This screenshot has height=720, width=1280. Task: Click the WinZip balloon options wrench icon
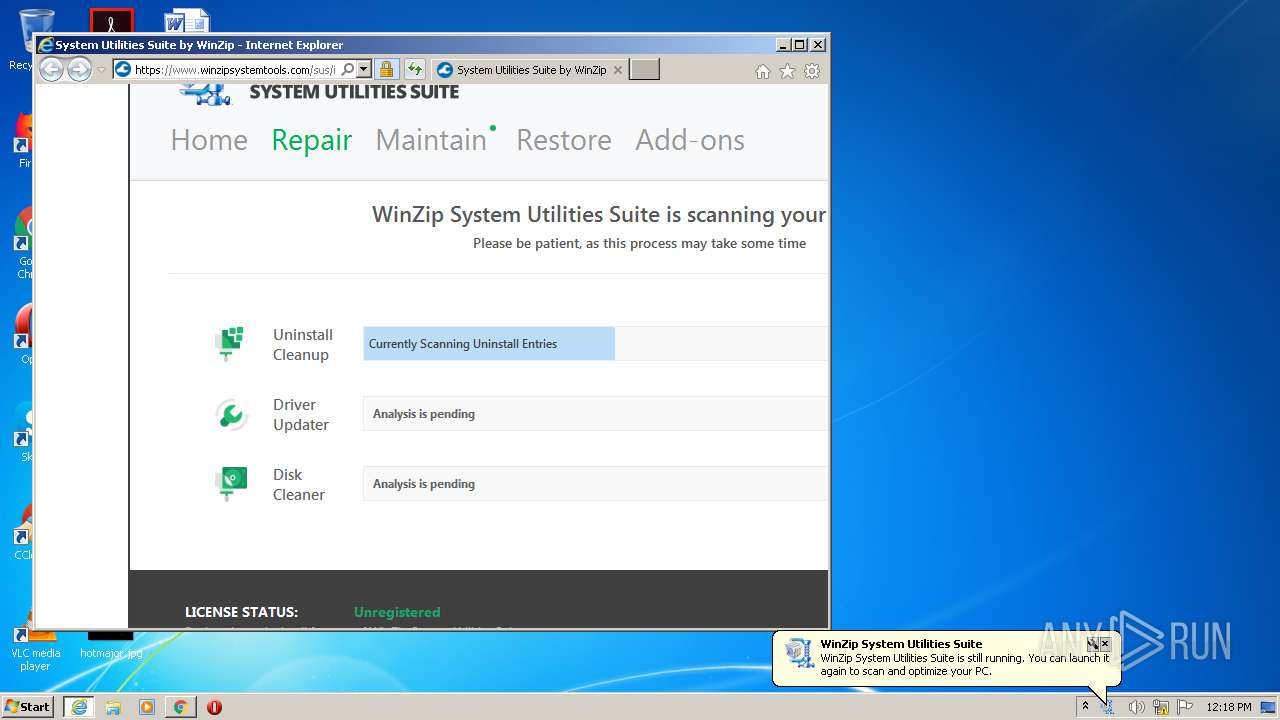click(1093, 644)
